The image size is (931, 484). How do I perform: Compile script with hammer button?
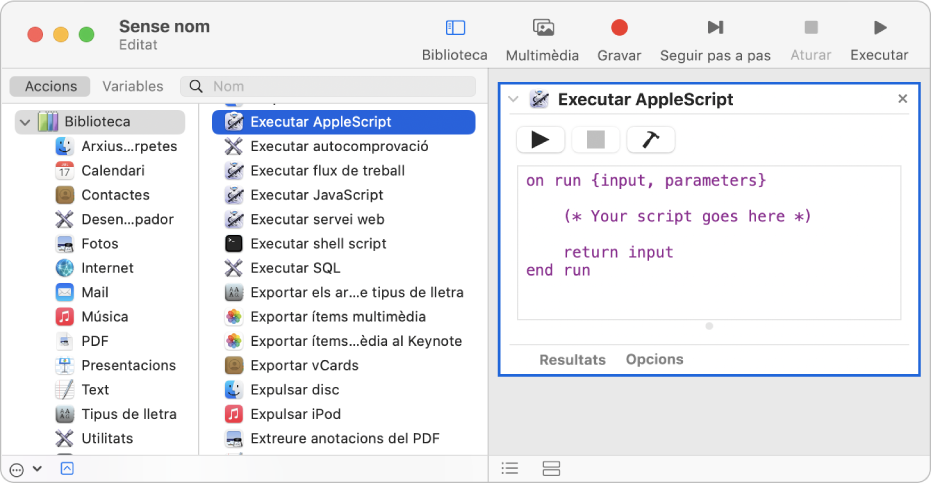tap(650, 140)
